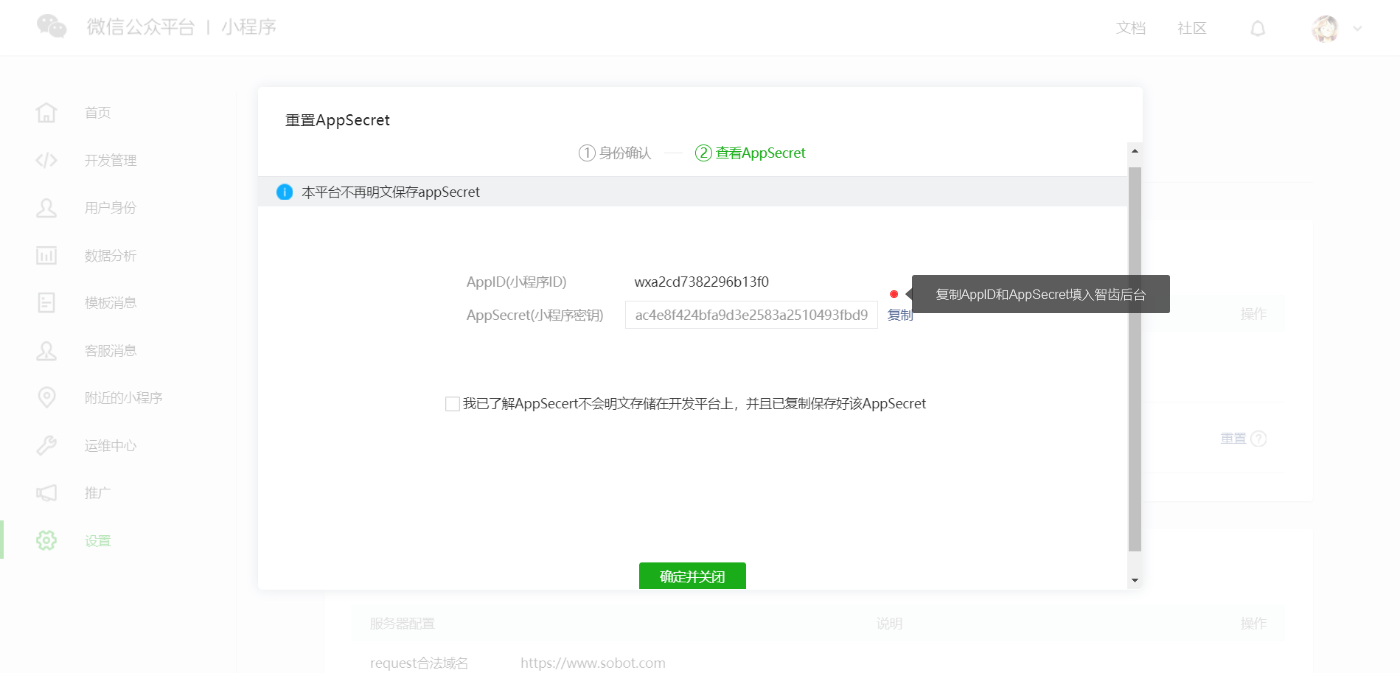Click the 客服消息 person icon
The height and width of the screenshot is (673, 1400).
point(46,350)
